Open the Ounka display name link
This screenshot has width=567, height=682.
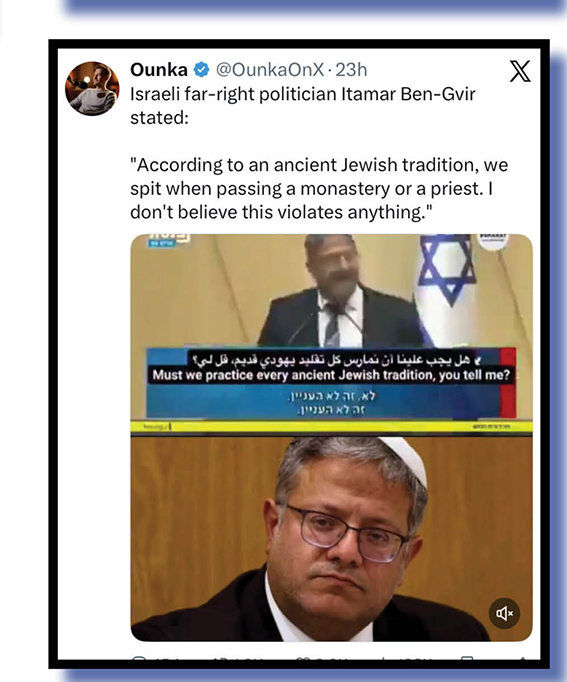[x=159, y=70]
